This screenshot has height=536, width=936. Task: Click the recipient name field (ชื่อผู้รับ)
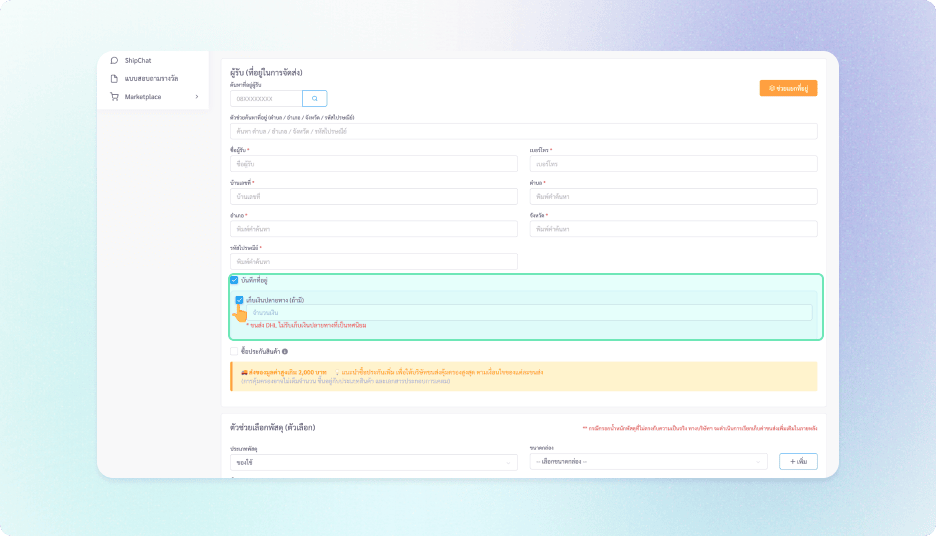[374, 164]
